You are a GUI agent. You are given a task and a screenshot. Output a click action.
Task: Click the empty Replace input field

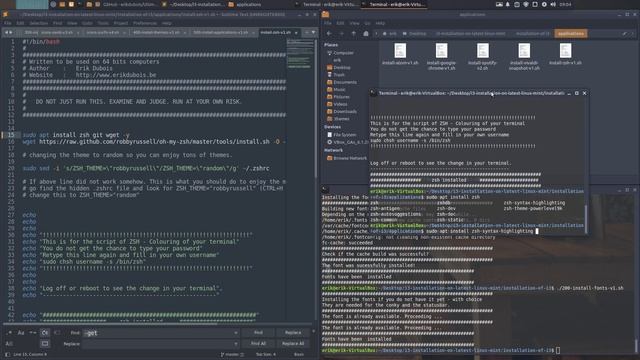[x=160, y=344]
